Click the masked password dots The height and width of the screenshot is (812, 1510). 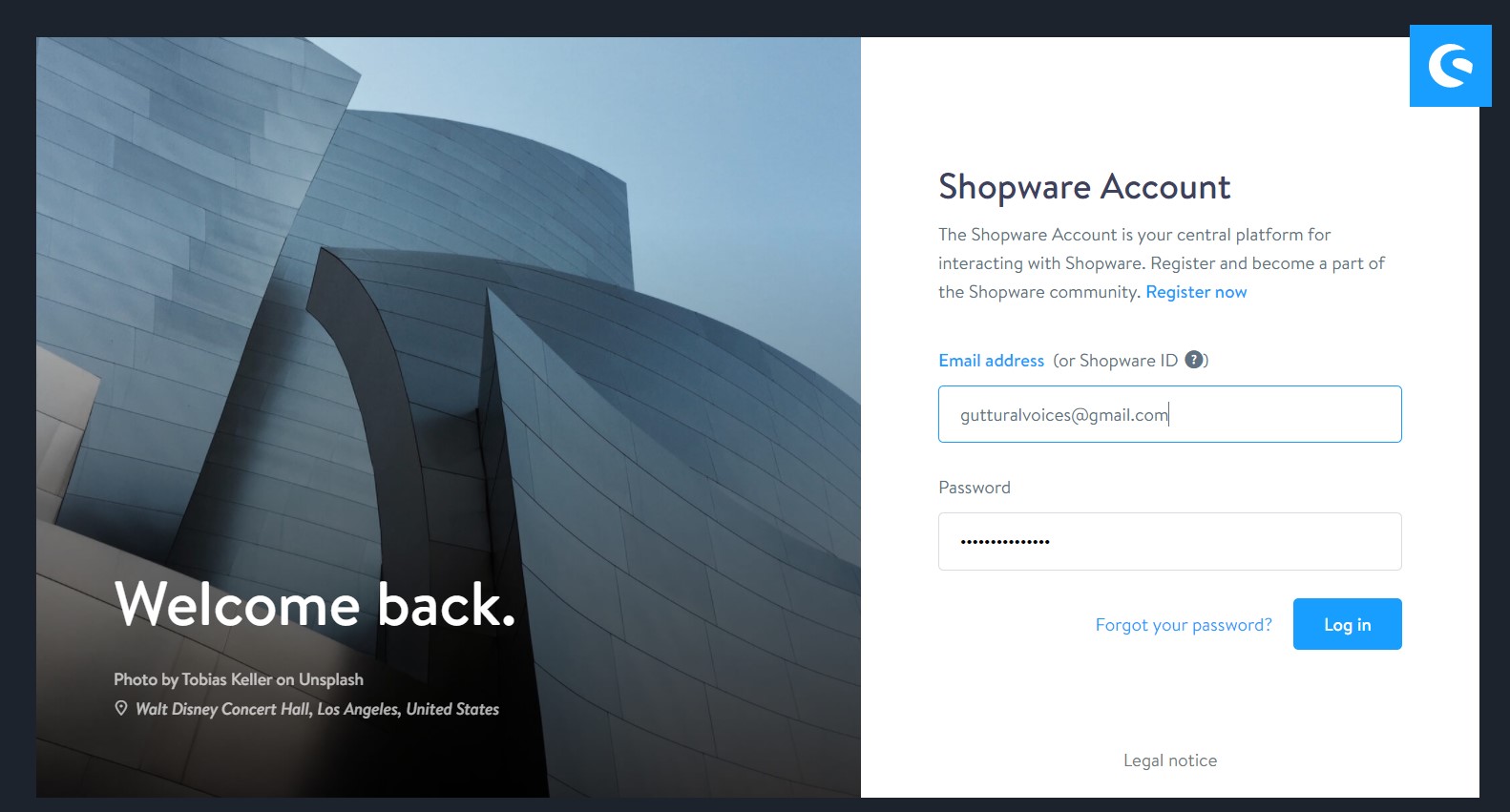[x=1005, y=542]
